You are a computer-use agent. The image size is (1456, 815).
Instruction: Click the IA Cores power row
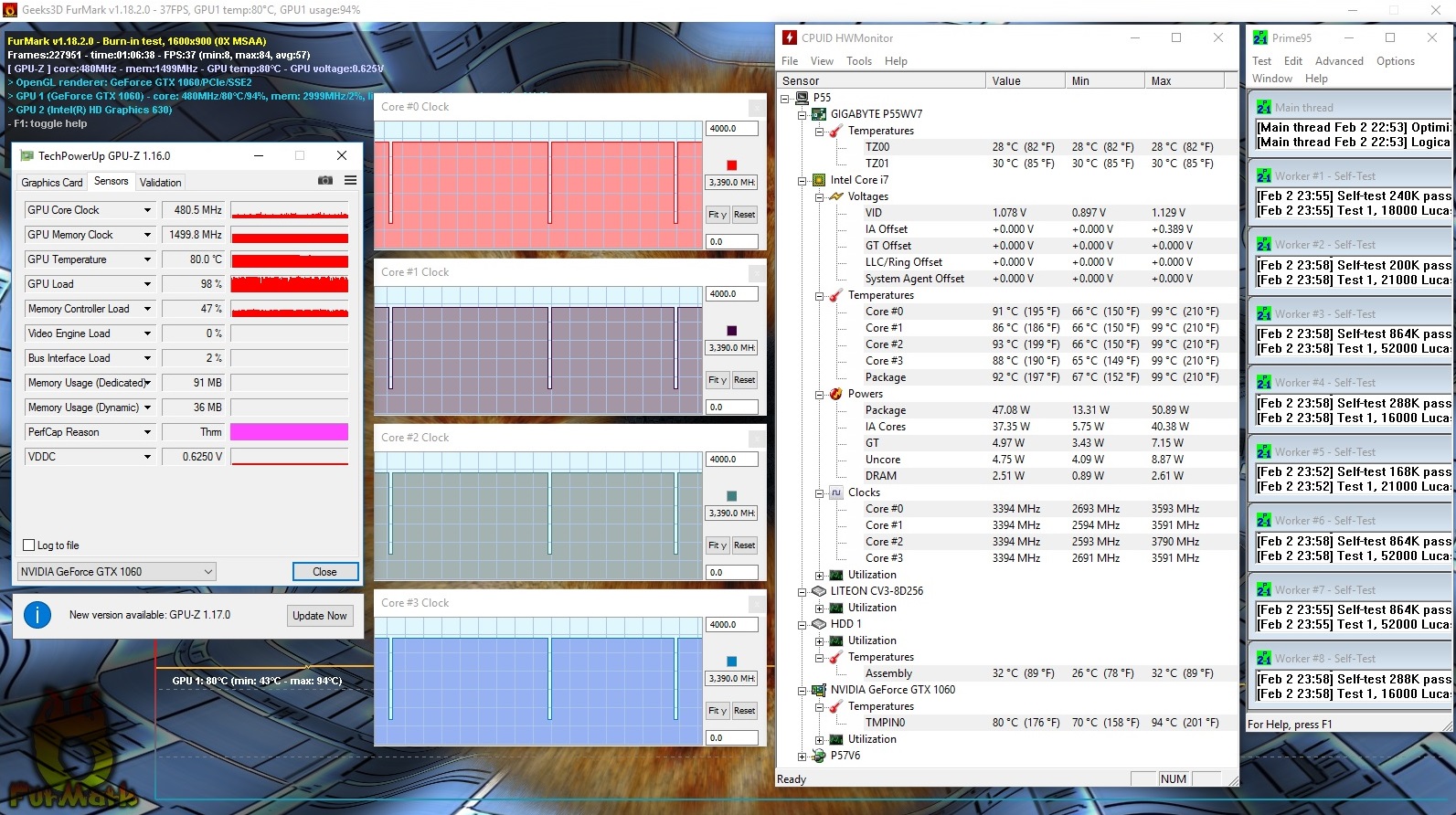(x=1005, y=427)
